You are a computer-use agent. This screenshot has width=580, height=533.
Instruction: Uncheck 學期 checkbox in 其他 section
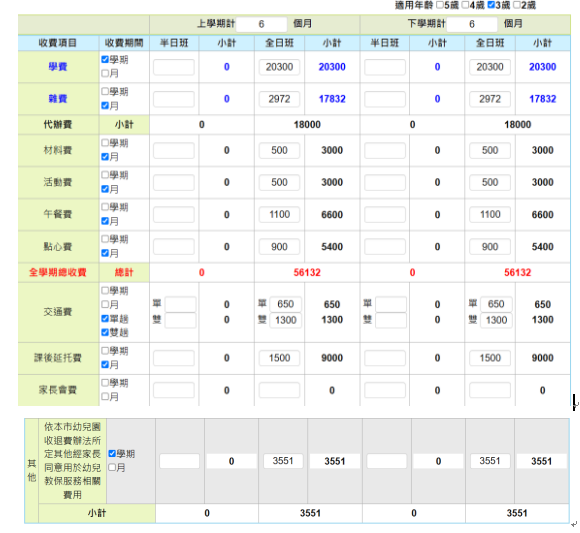[x=112, y=453]
